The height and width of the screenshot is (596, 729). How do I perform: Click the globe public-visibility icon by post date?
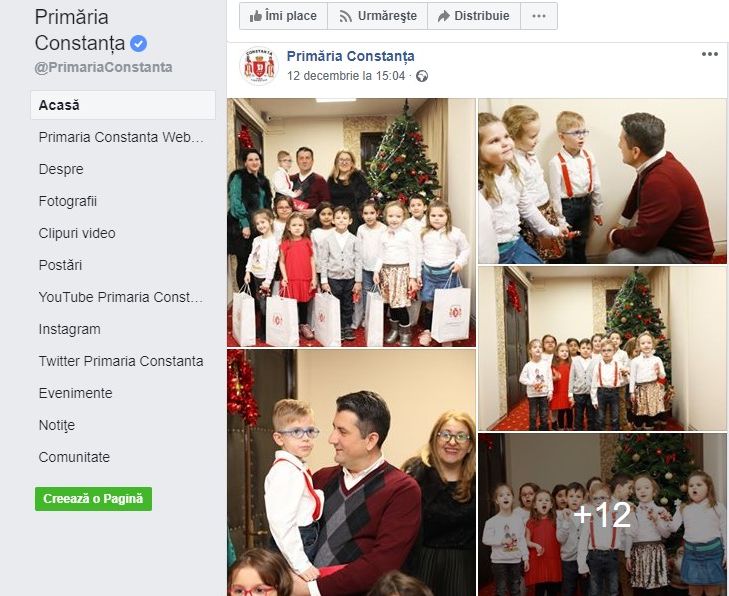tap(422, 76)
